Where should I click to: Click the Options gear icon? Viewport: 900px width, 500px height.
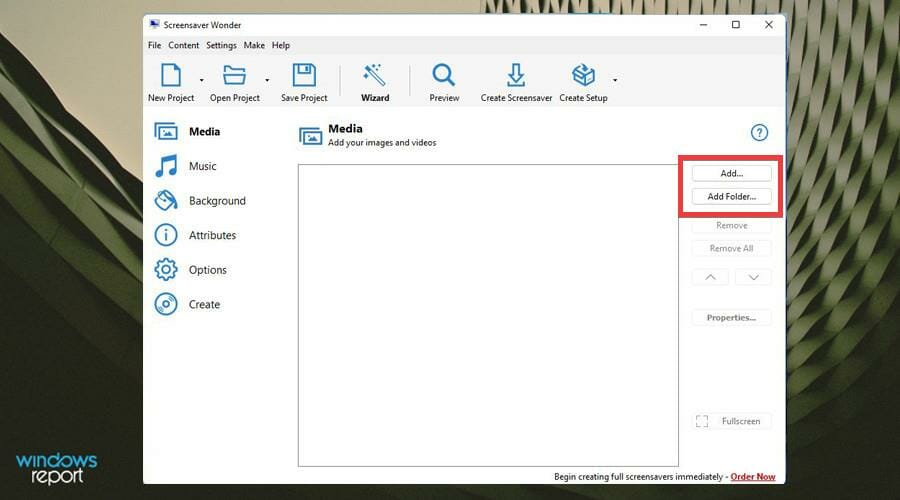[x=166, y=270]
